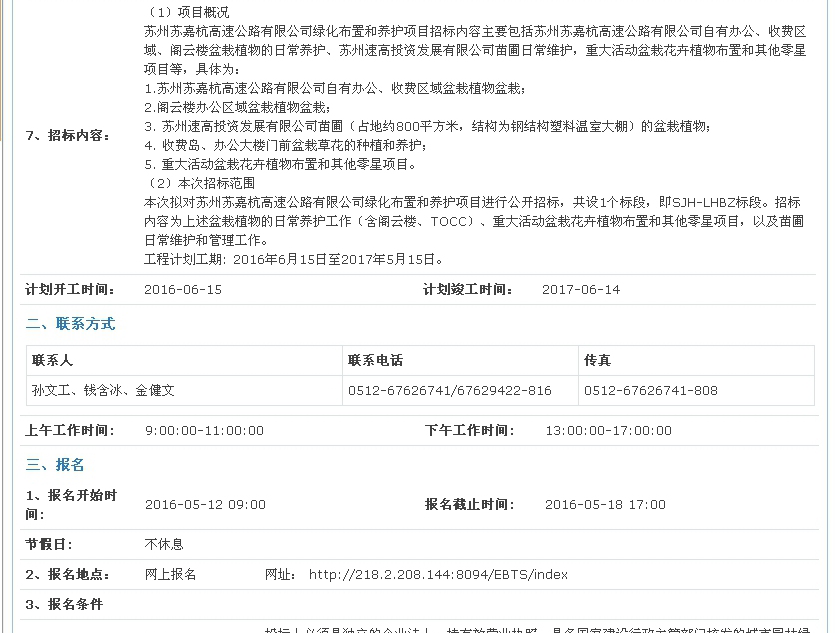Click the "1、报名开始时间:" label
Viewport: 836px width, 633px height.
[71, 504]
